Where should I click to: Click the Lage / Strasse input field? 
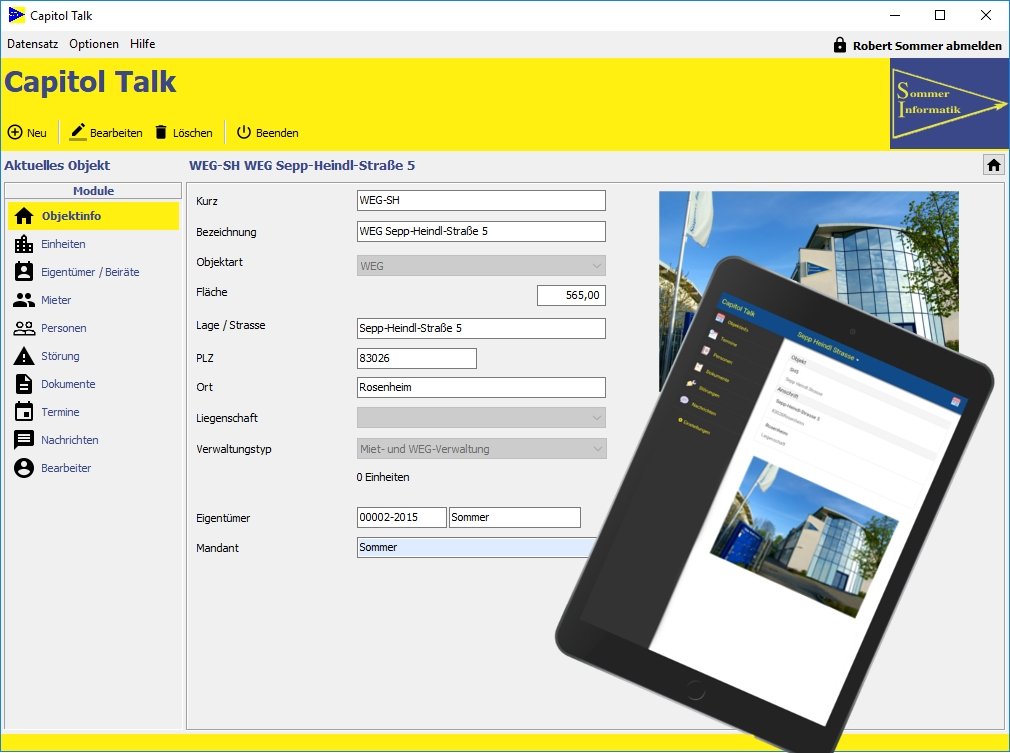481,328
